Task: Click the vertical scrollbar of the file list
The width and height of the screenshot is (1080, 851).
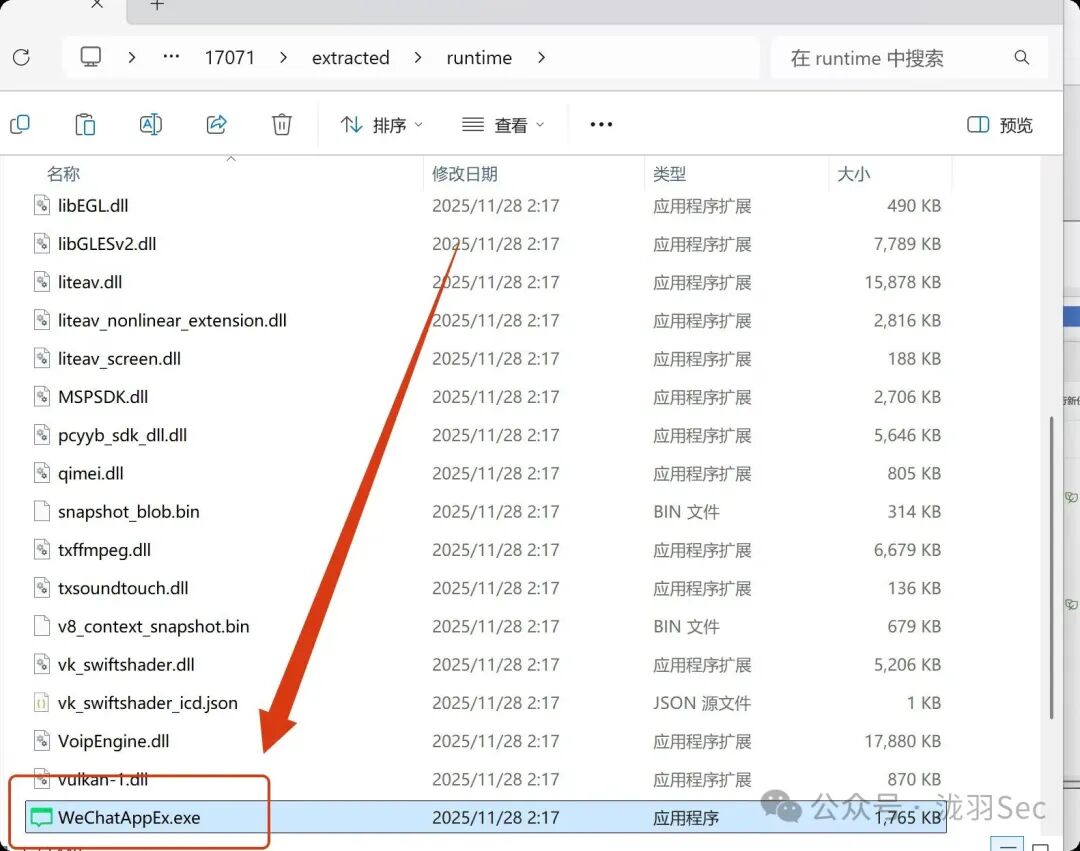Action: click(x=1051, y=568)
